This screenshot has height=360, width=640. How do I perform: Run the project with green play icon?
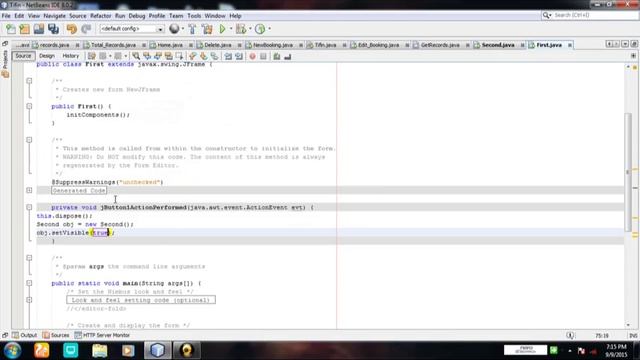click(x=222, y=29)
